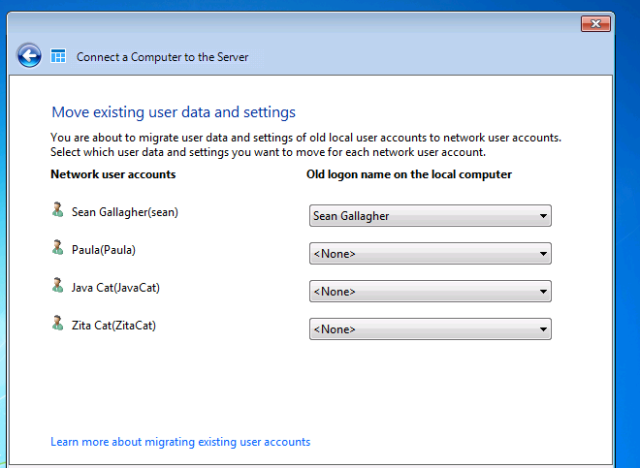
Task: Close the Connect a Computer wizard window
Action: (x=596, y=24)
